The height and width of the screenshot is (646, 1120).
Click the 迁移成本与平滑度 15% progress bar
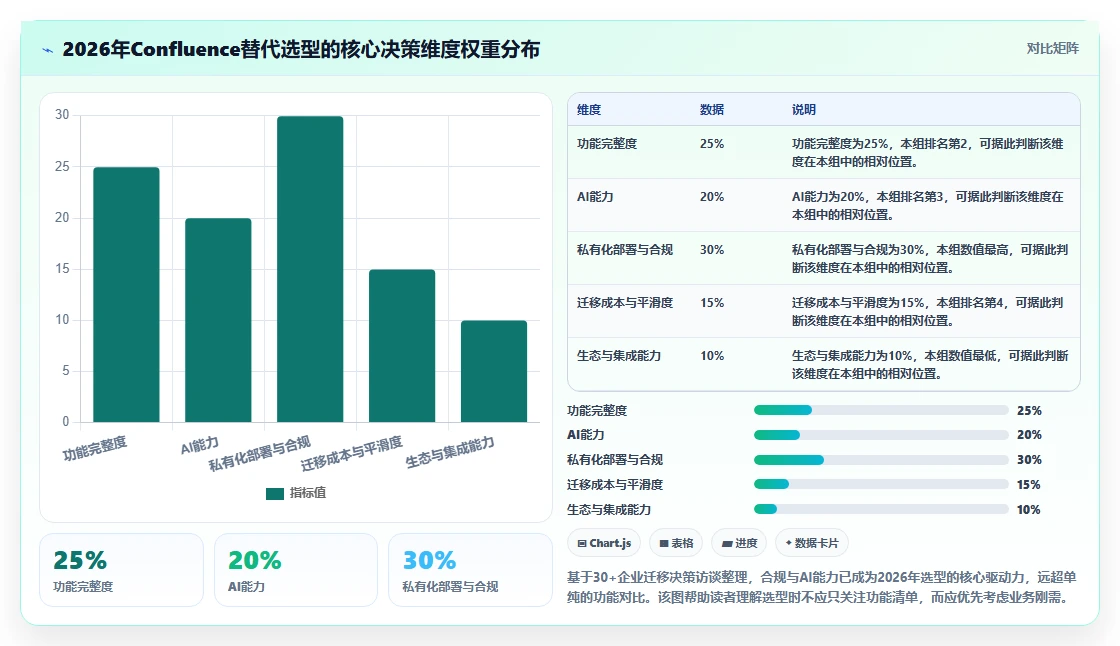click(881, 484)
